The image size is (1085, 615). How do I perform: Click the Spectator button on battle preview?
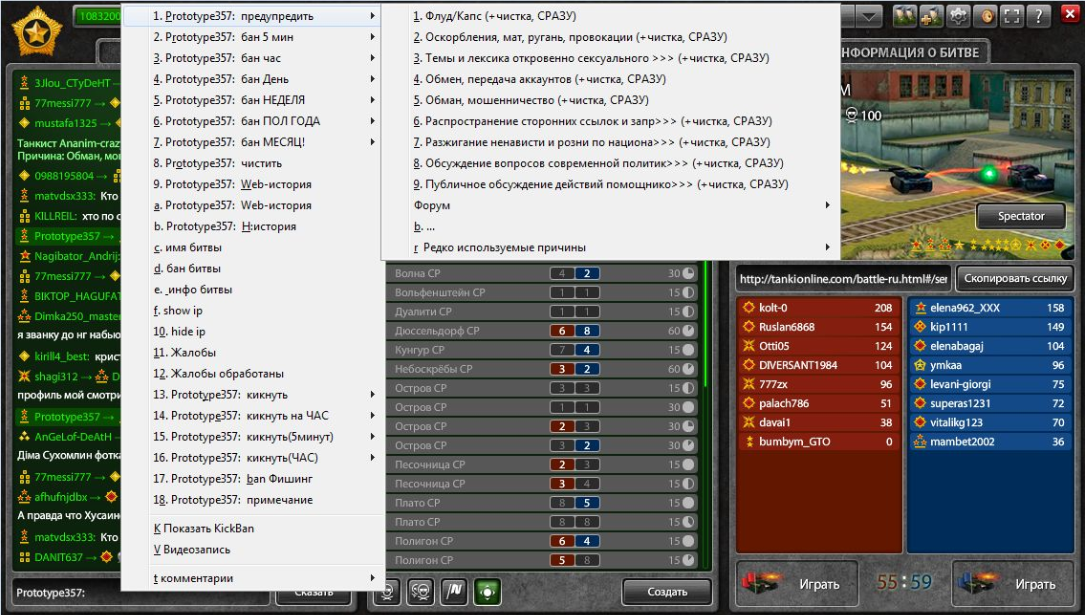click(1021, 216)
